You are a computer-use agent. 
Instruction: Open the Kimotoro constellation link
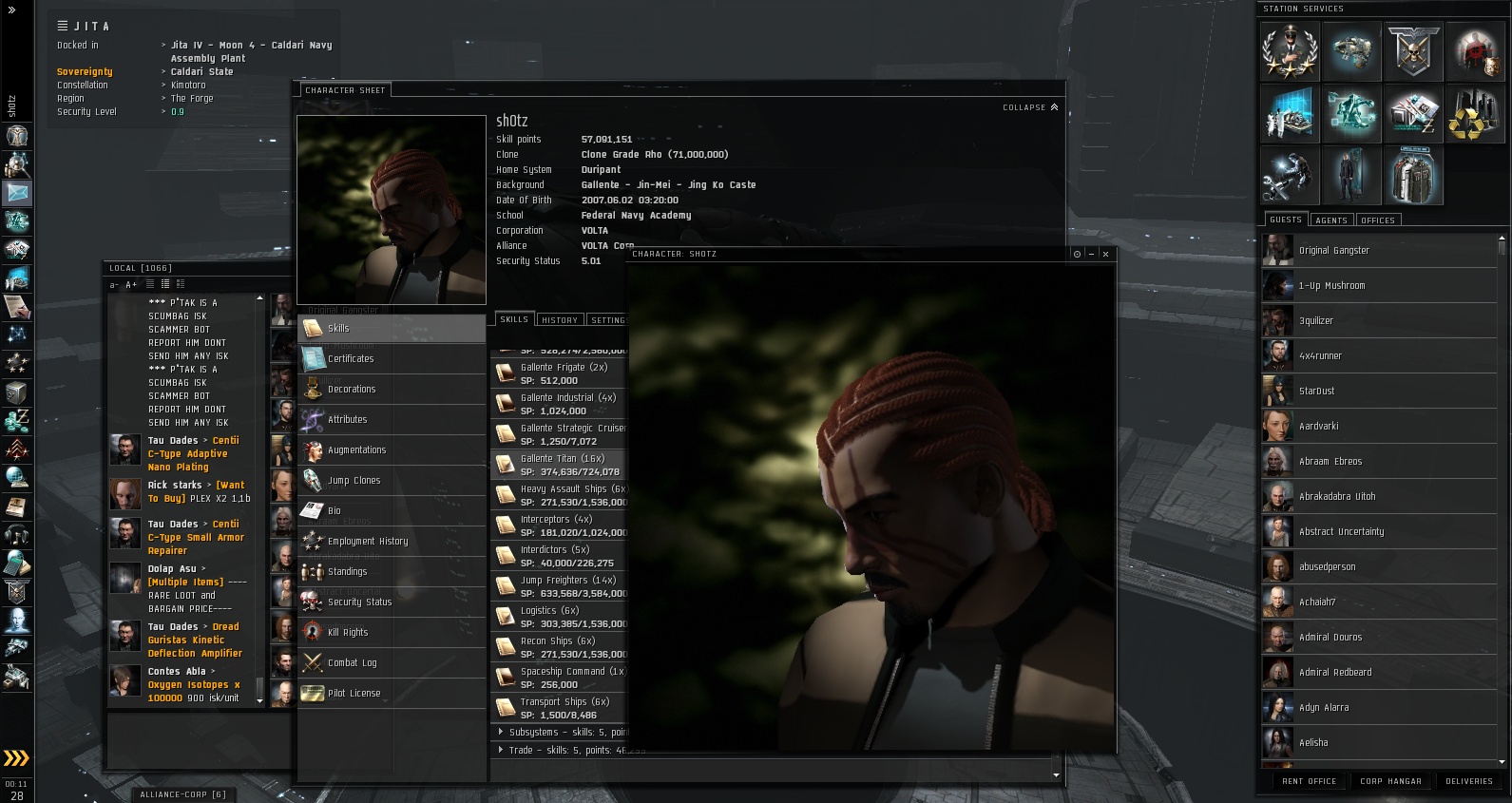tap(188, 85)
